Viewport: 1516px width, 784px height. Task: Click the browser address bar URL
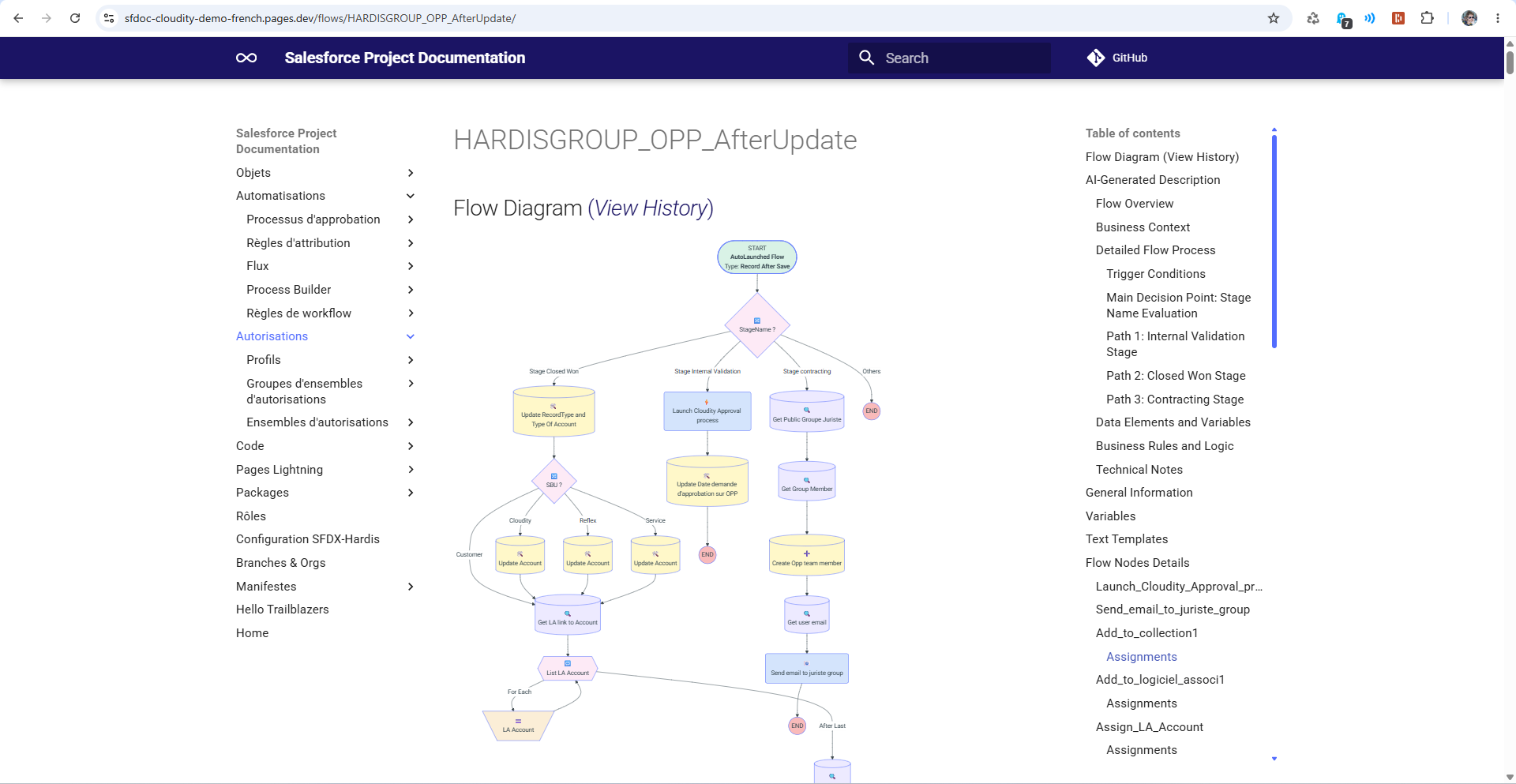[320, 18]
